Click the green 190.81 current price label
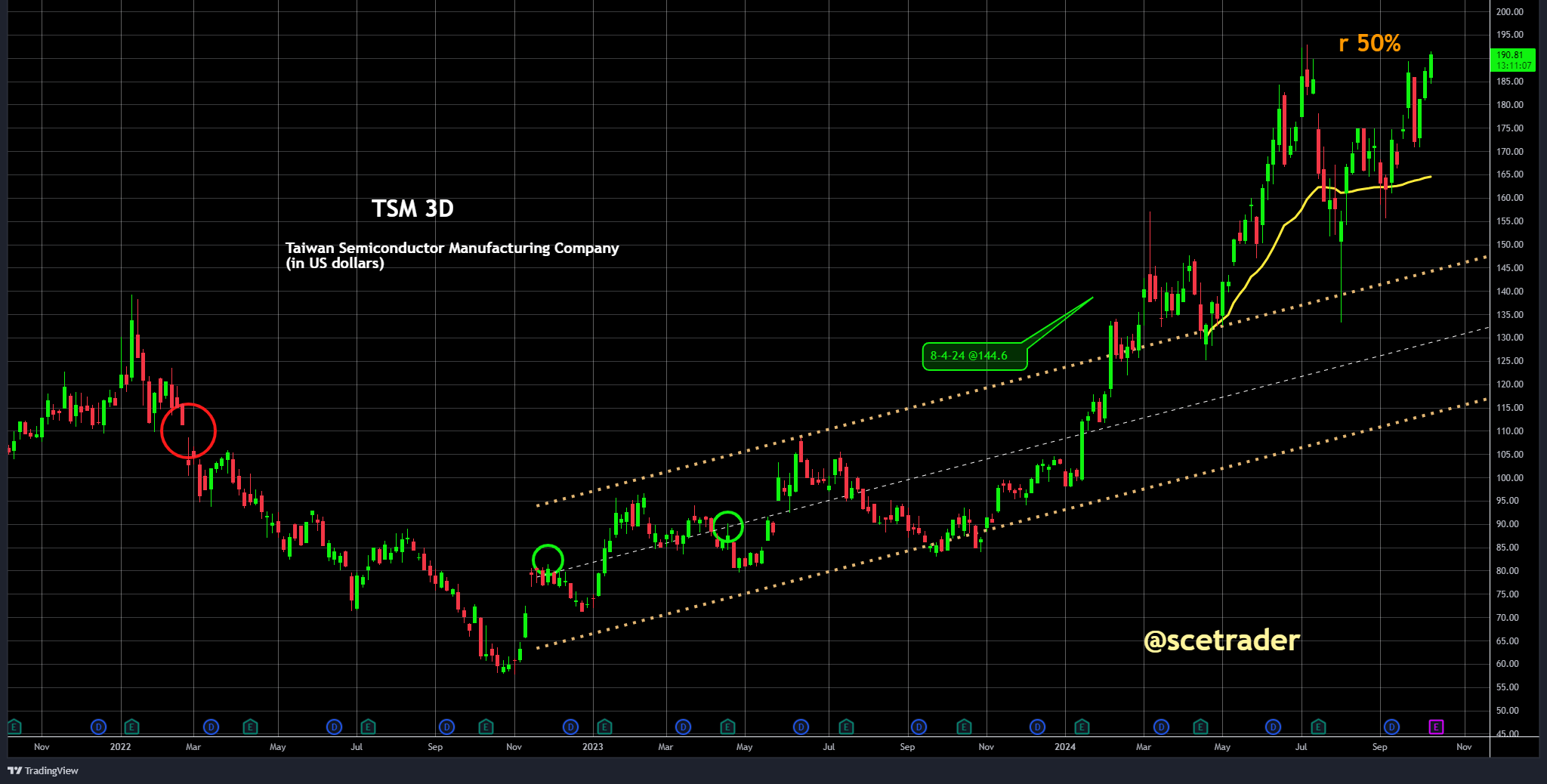The image size is (1547, 784). pyautogui.click(x=1514, y=60)
